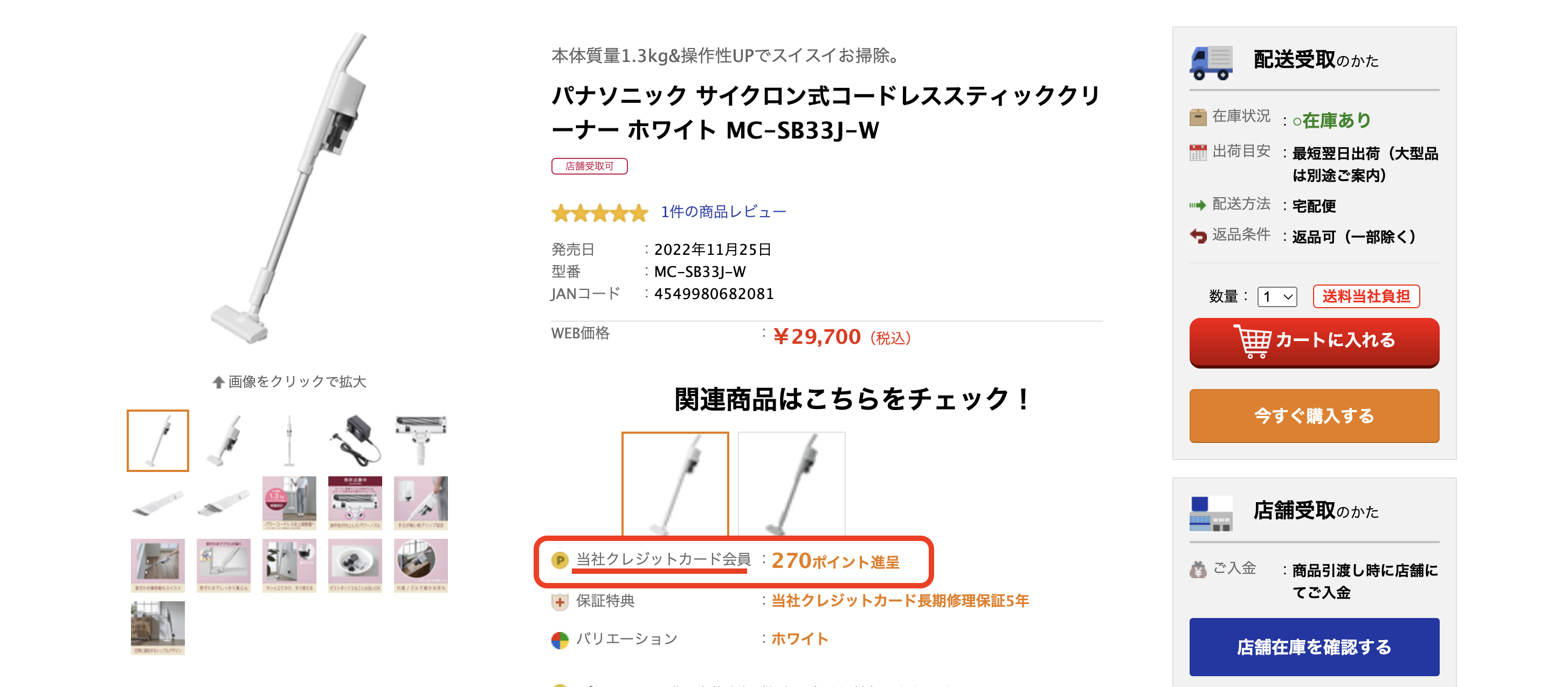
Task: Click the red return arrow icon
Action: tap(1198, 235)
